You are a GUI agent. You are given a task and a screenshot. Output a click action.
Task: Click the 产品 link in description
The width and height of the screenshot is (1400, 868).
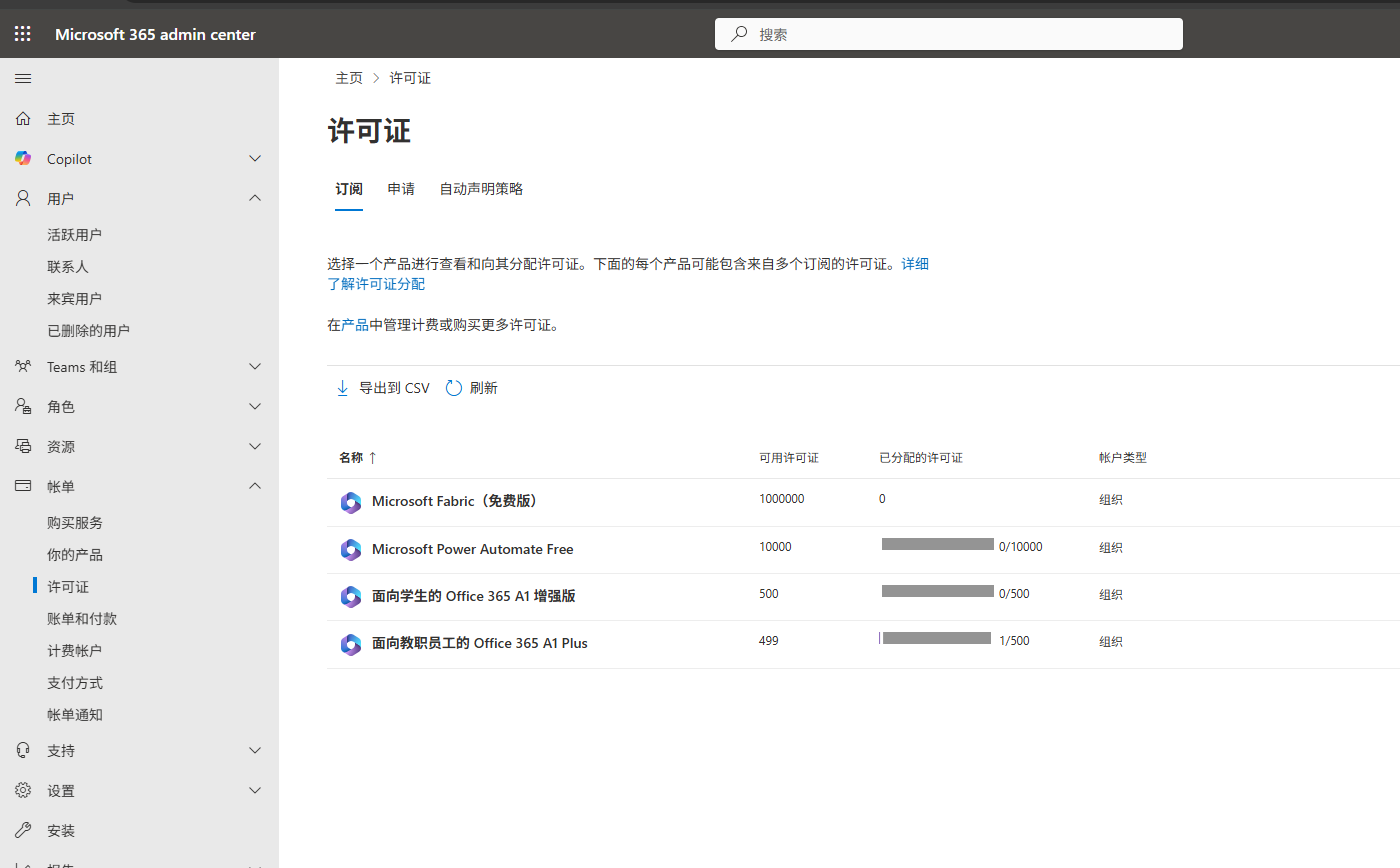[355, 325]
